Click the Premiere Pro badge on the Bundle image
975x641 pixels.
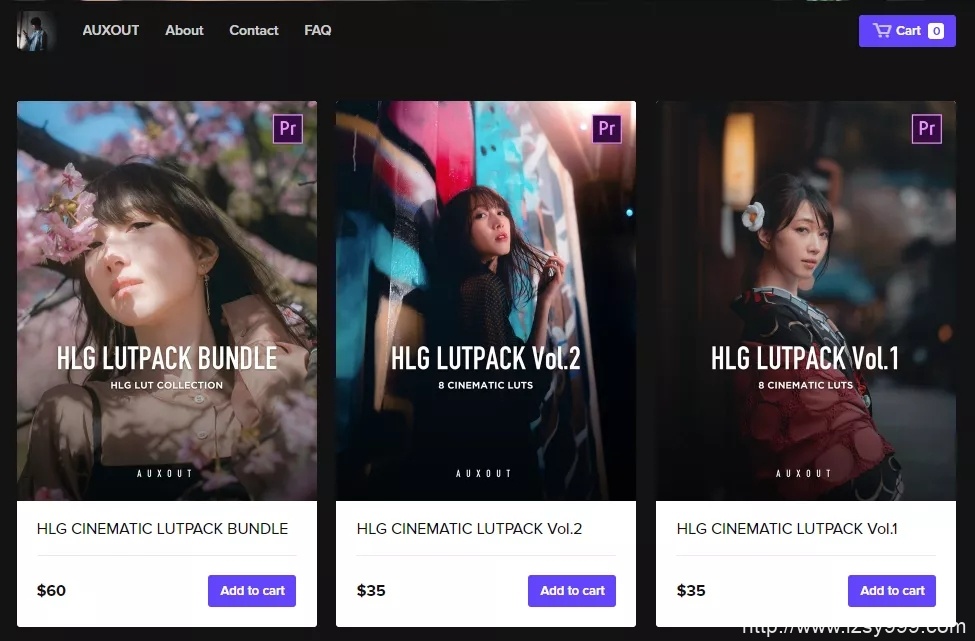[288, 129]
